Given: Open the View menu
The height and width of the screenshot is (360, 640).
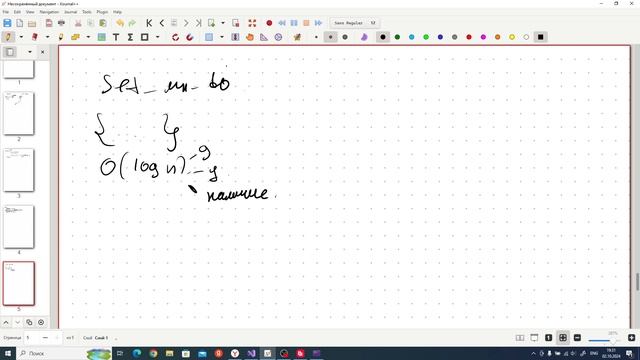Looking at the screenshot, I should [x=30, y=12].
